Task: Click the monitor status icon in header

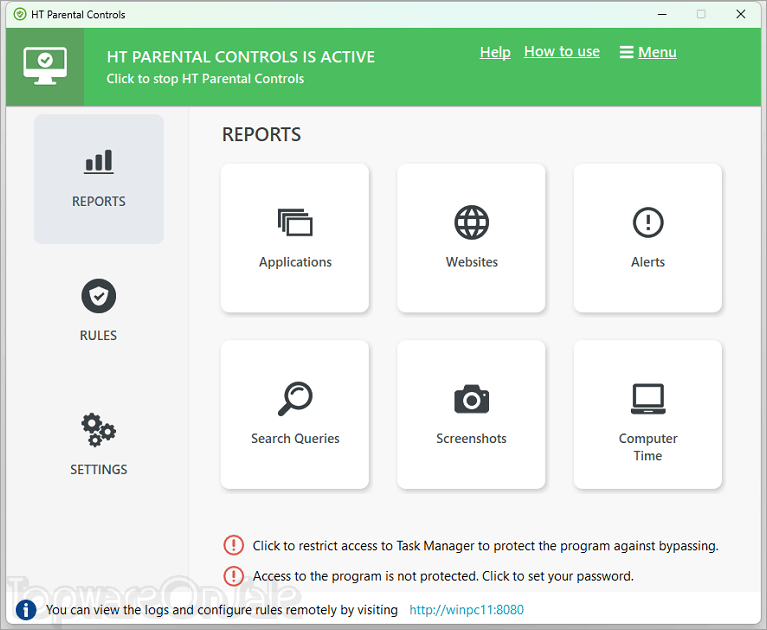Action: tap(45, 66)
